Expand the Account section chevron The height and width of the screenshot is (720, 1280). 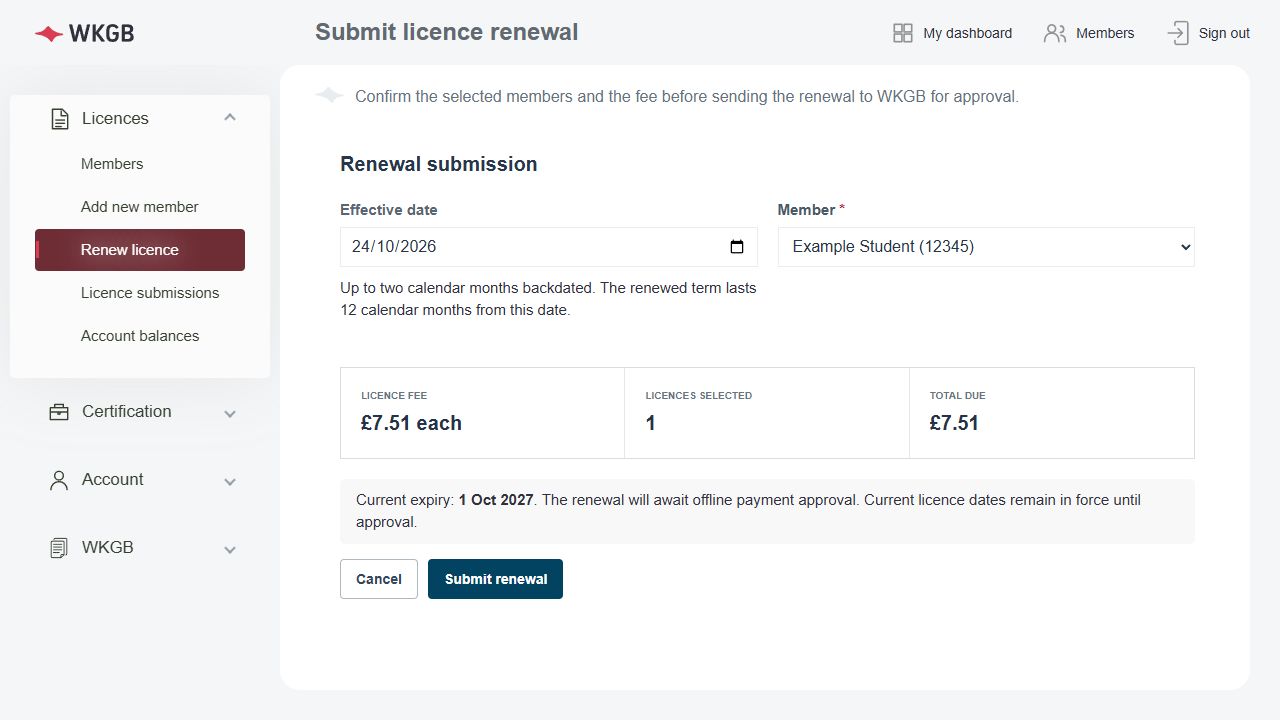230,481
